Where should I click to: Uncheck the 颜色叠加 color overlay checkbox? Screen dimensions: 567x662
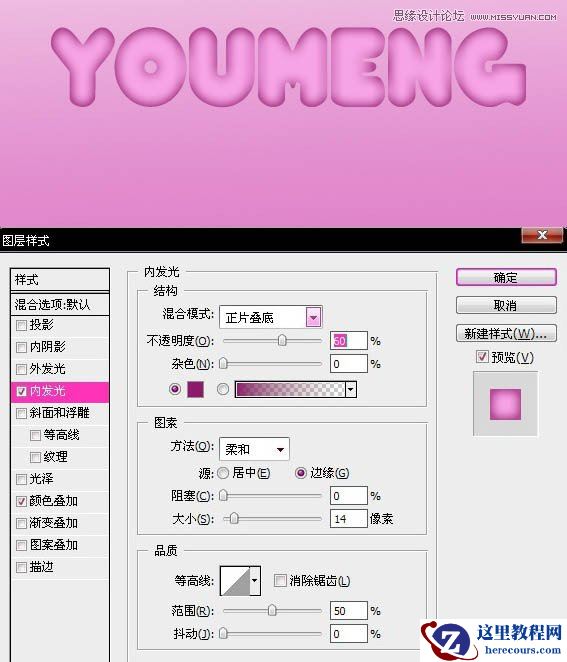[x=21, y=501]
